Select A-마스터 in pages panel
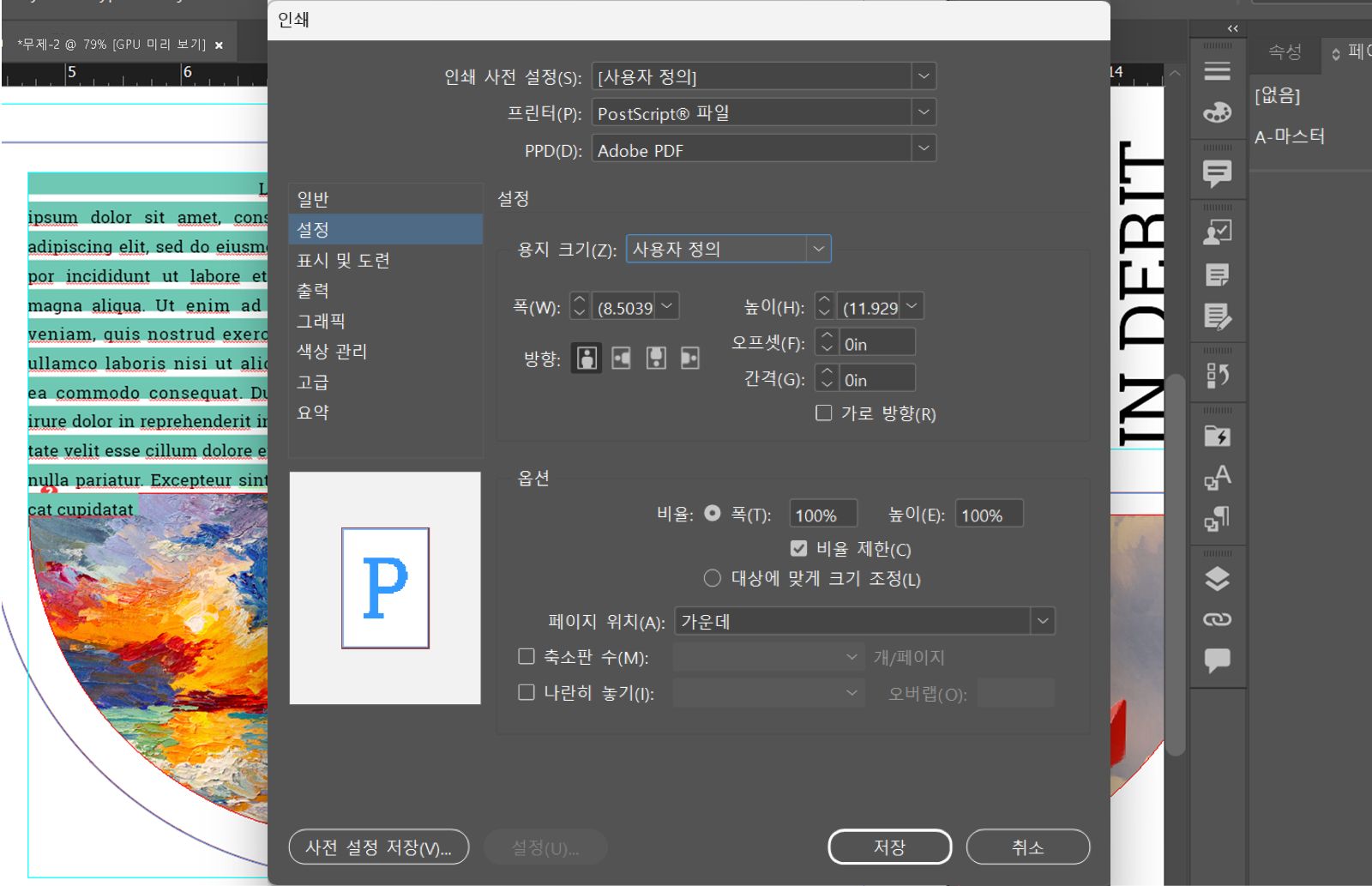Screen dimensions: 1372x886 coord(1290,136)
